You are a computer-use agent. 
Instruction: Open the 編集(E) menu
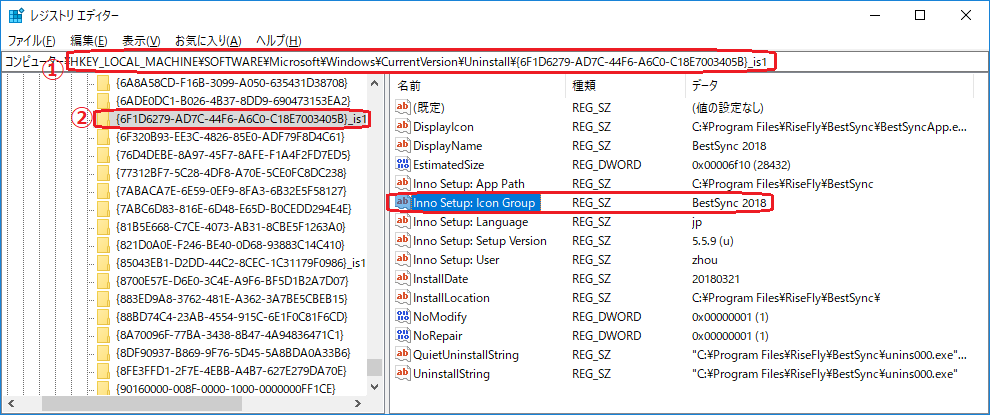click(88, 40)
